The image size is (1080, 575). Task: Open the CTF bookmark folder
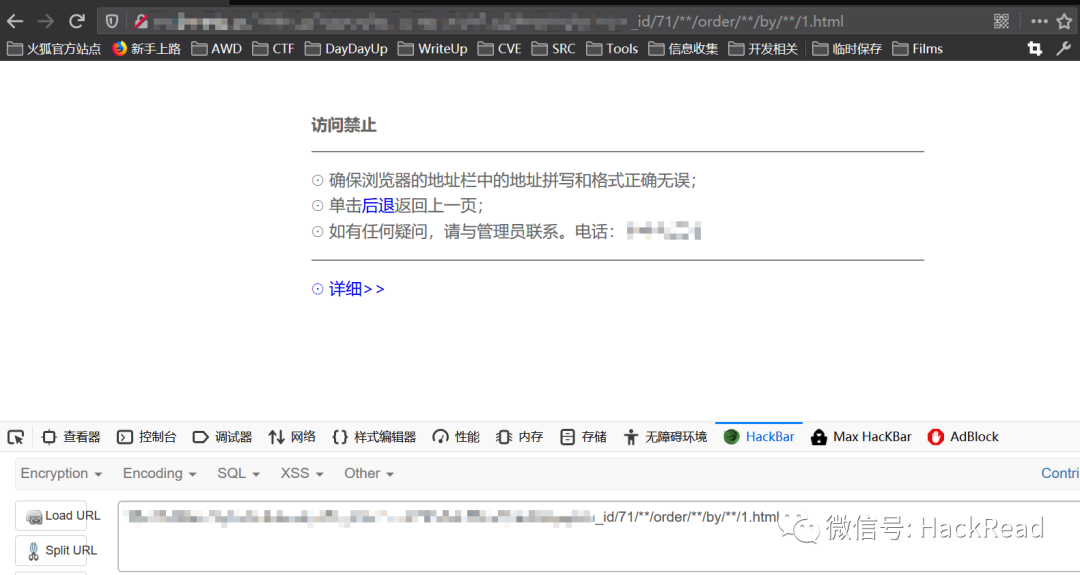(273, 49)
